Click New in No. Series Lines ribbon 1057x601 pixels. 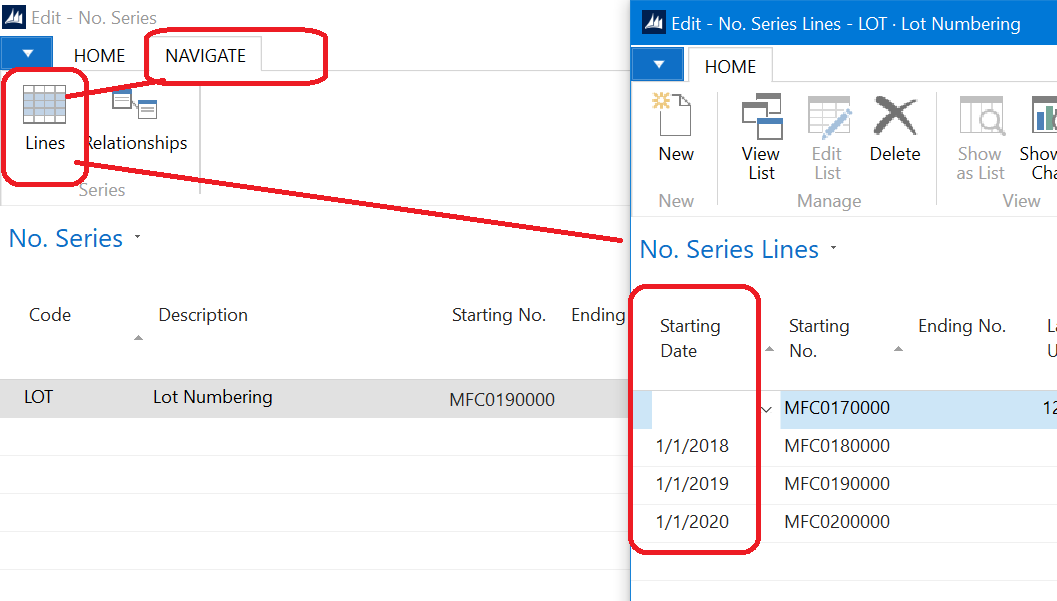pyautogui.click(x=675, y=129)
